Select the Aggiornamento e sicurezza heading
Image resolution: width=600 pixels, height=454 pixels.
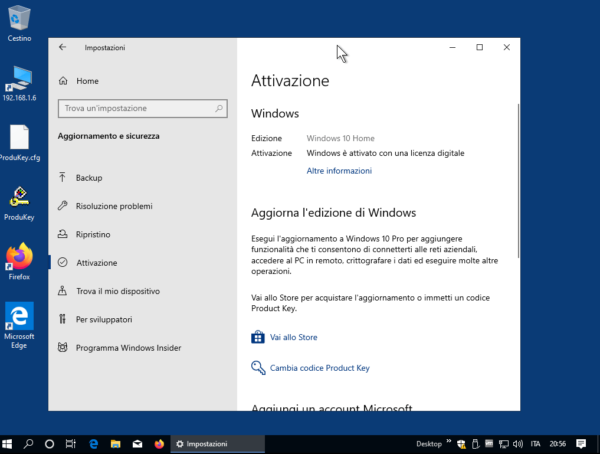click(109, 136)
